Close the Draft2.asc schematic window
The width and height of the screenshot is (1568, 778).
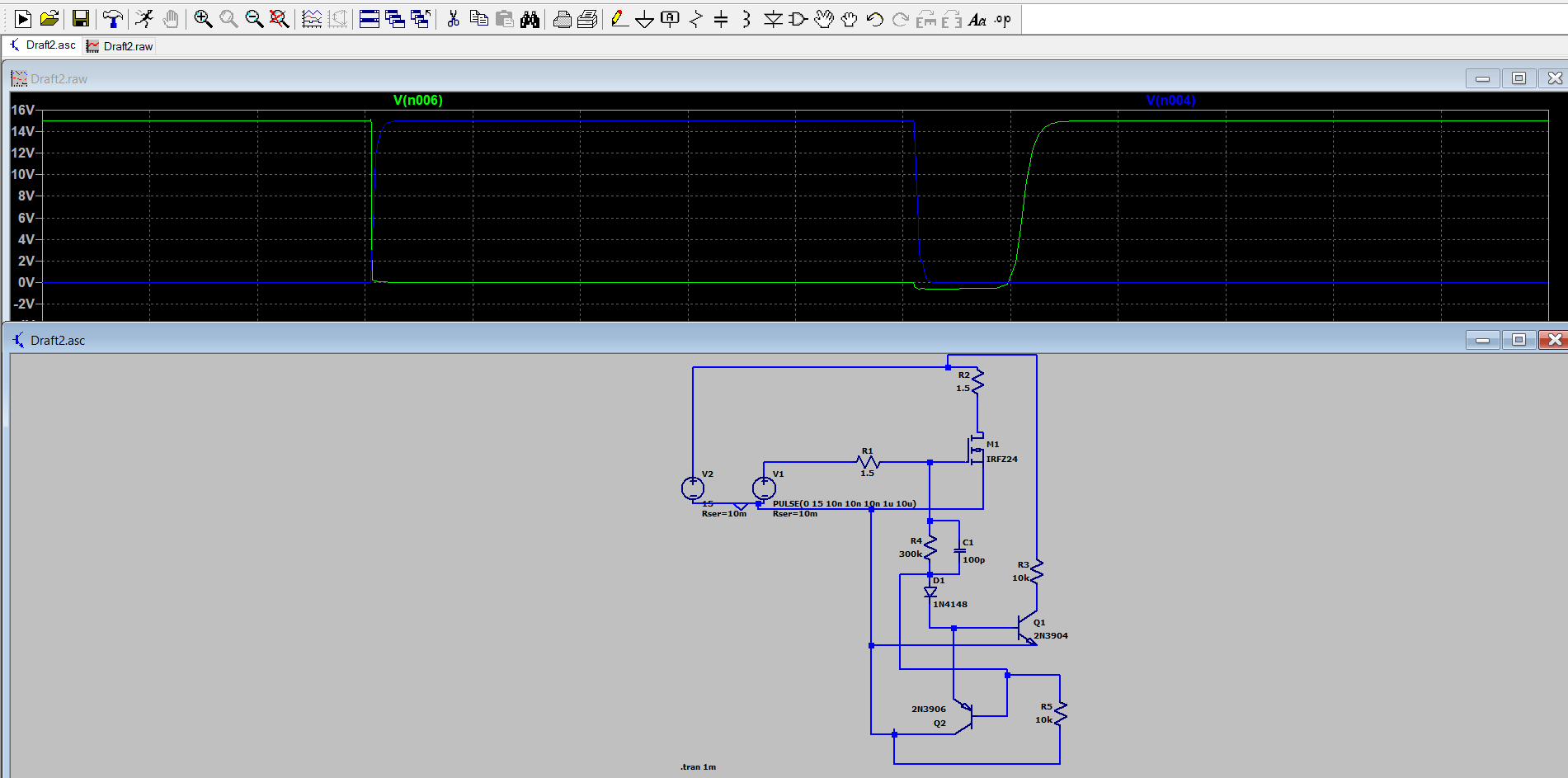point(1555,340)
